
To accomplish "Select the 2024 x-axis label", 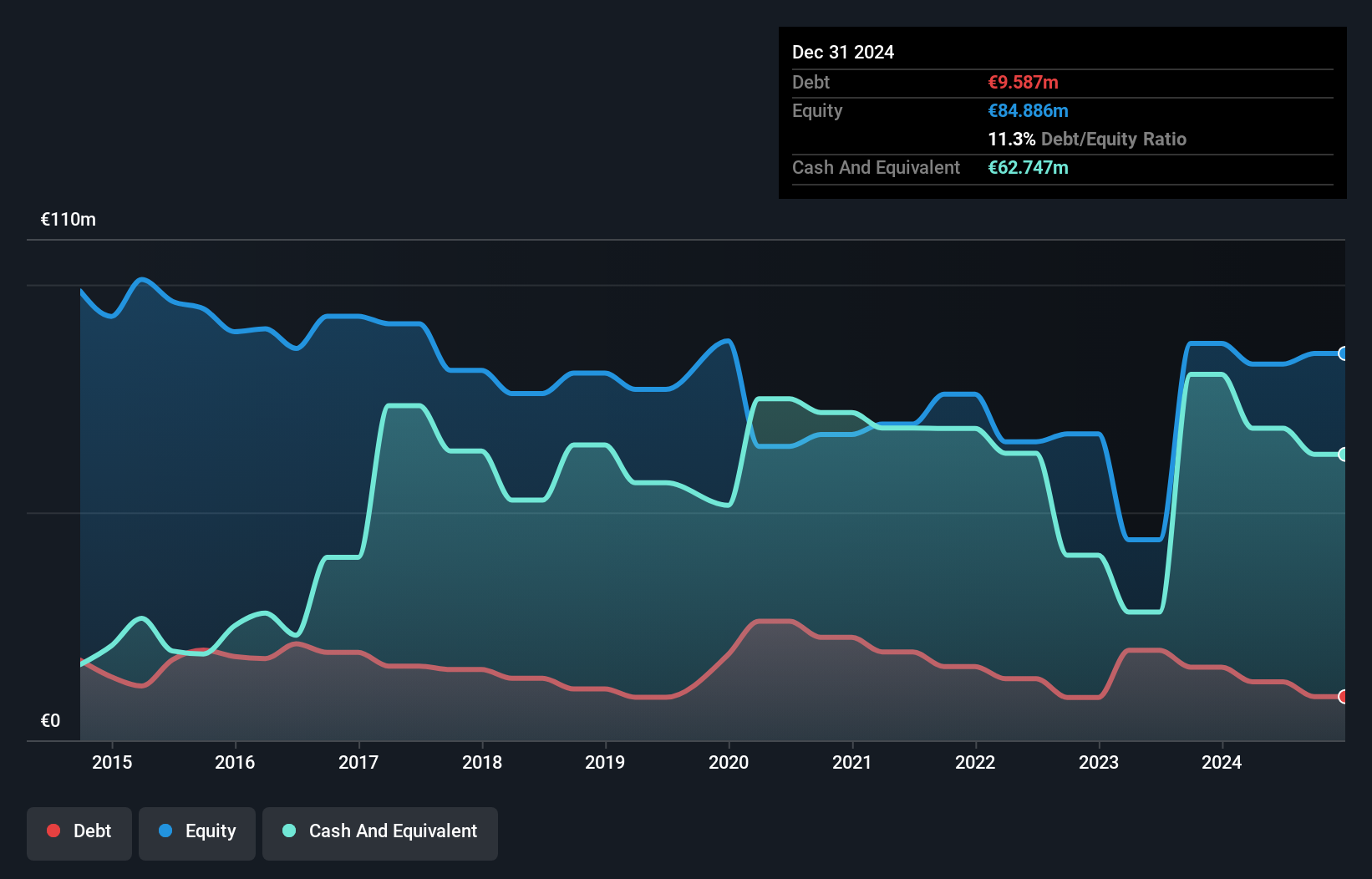I will click(1222, 762).
